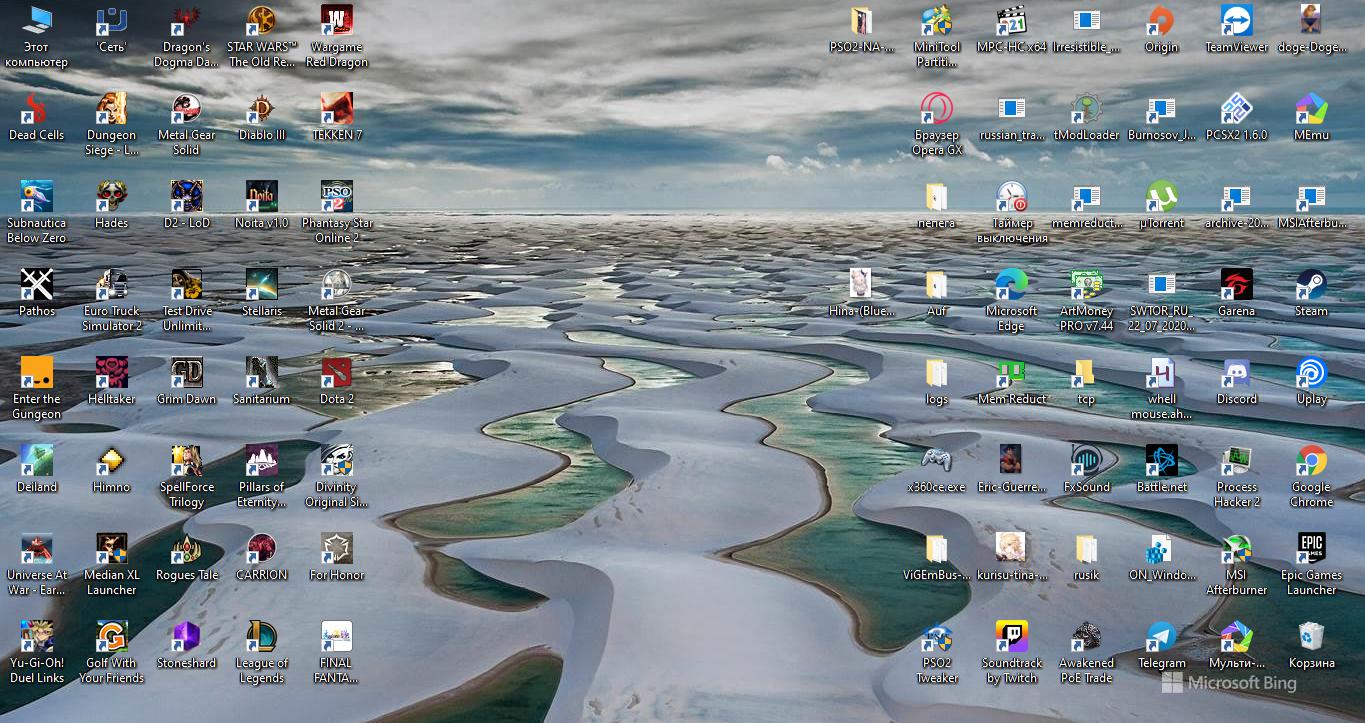
Task: Select the League of Legends shortcut
Action: [262, 652]
